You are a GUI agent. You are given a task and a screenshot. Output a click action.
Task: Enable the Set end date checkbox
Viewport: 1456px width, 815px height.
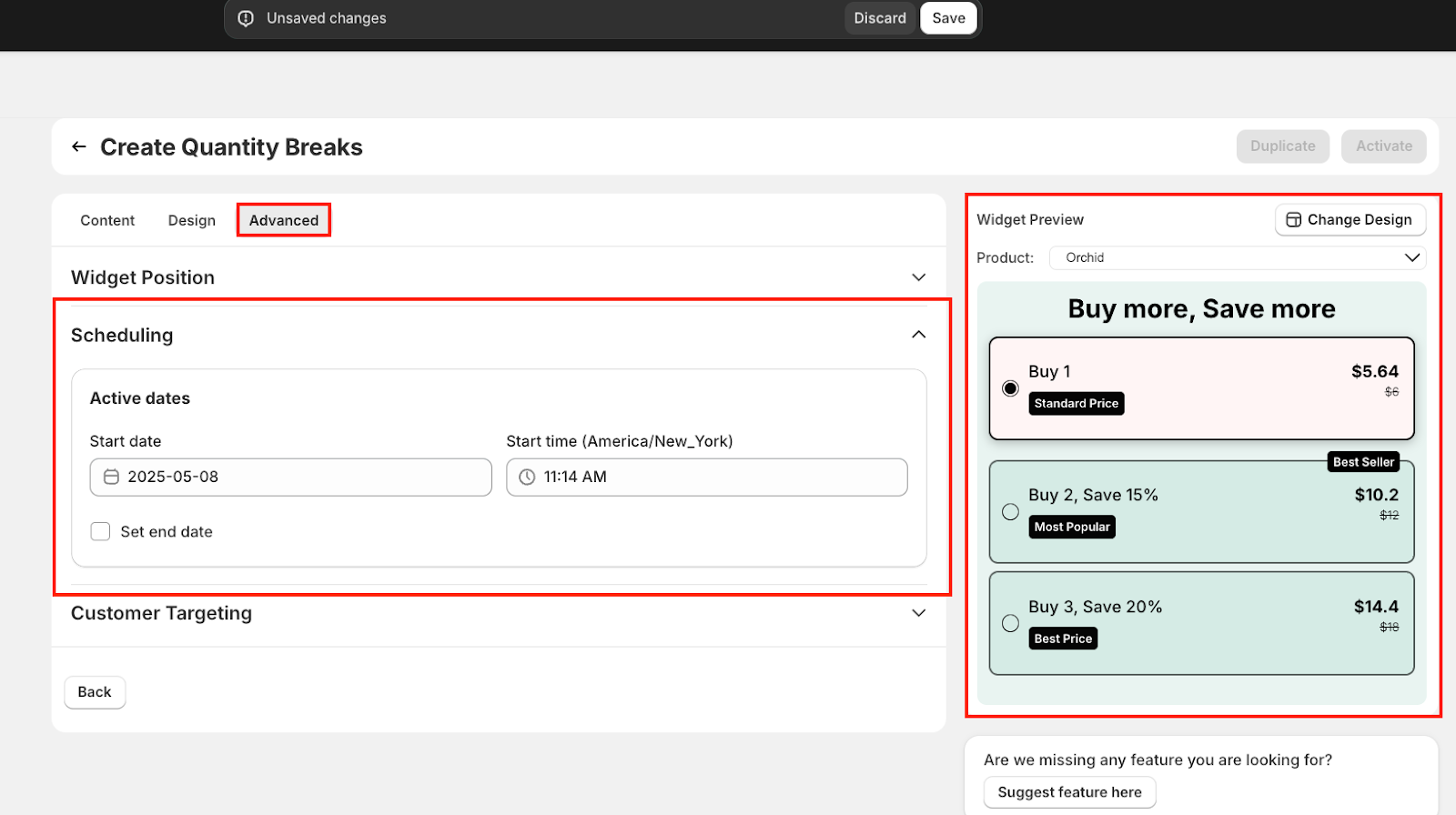coord(100,531)
